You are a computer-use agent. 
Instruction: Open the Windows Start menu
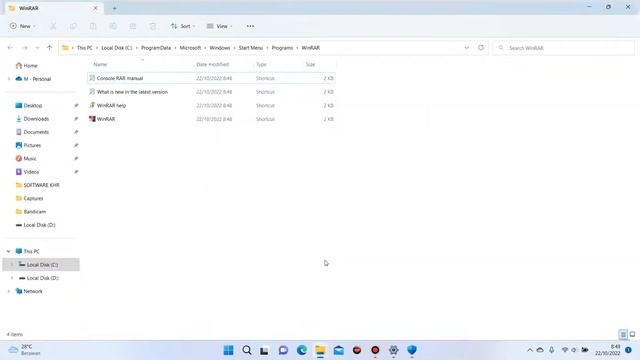(x=229, y=350)
